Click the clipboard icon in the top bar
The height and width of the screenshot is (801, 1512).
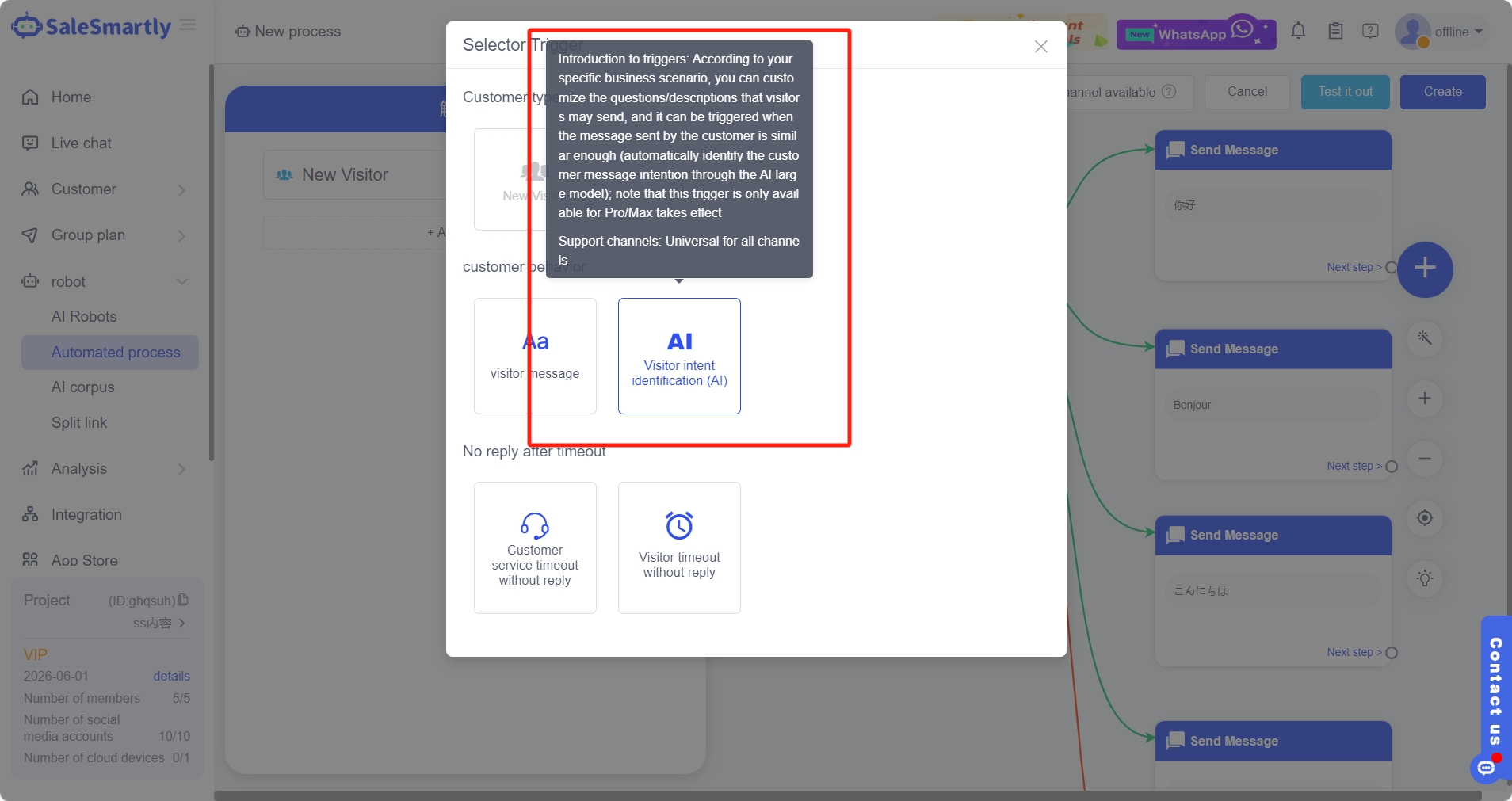(1334, 31)
